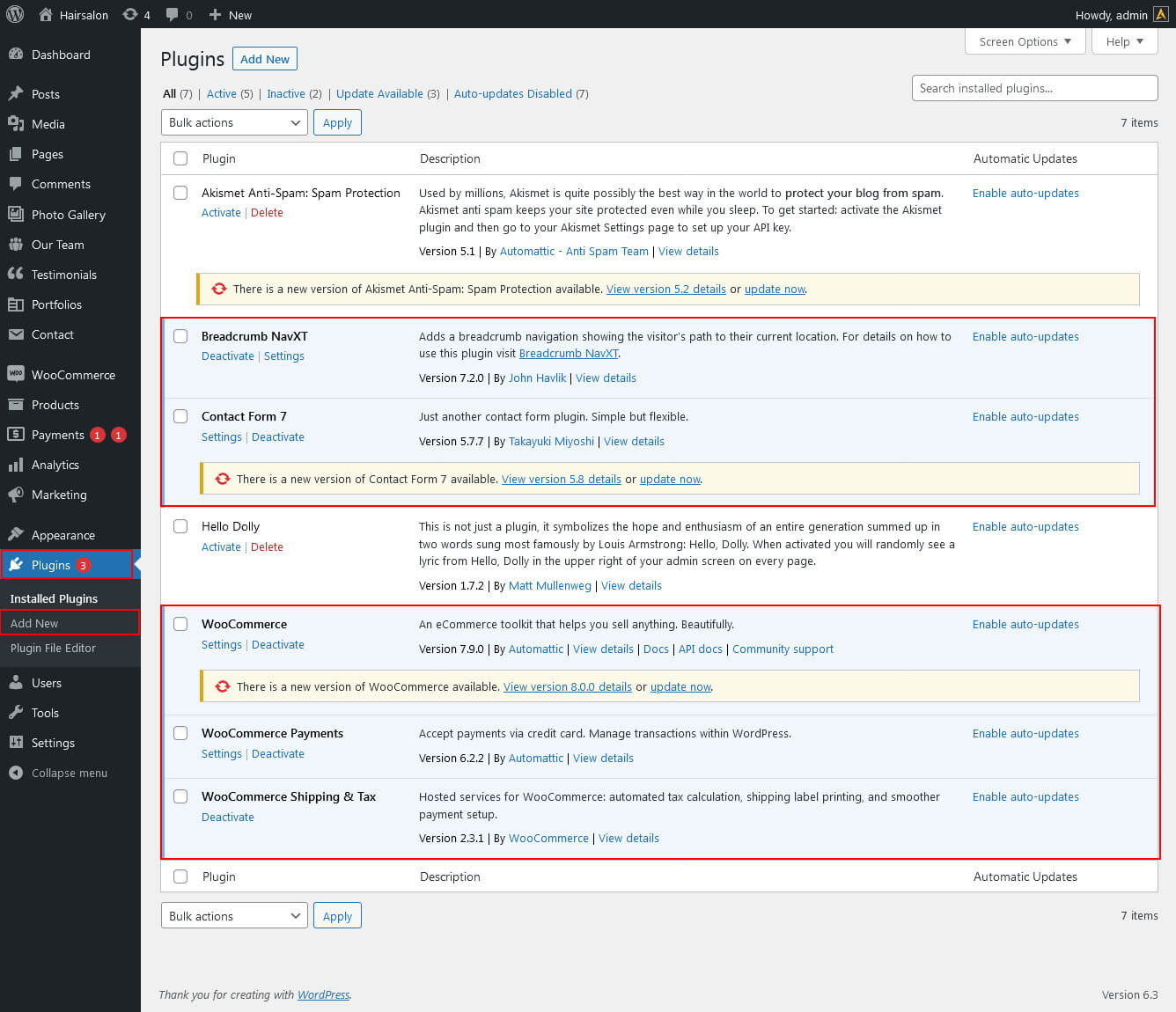Image resolution: width=1176 pixels, height=1012 pixels.
Task: Click the Plugins menu item with badge 3
Action: 66,565
